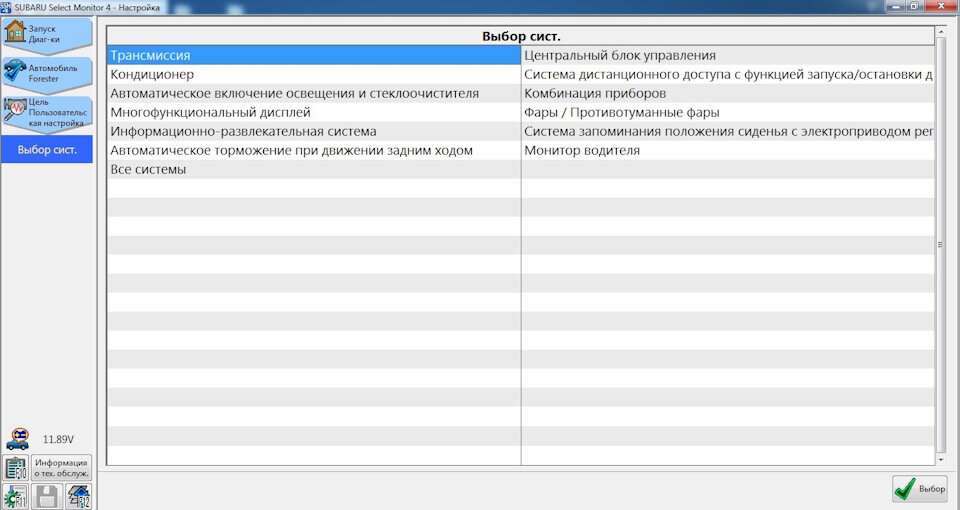Viewport: 960px width, 510px height.
Task: Click the F12 layers upload icon
Action: coord(78,497)
